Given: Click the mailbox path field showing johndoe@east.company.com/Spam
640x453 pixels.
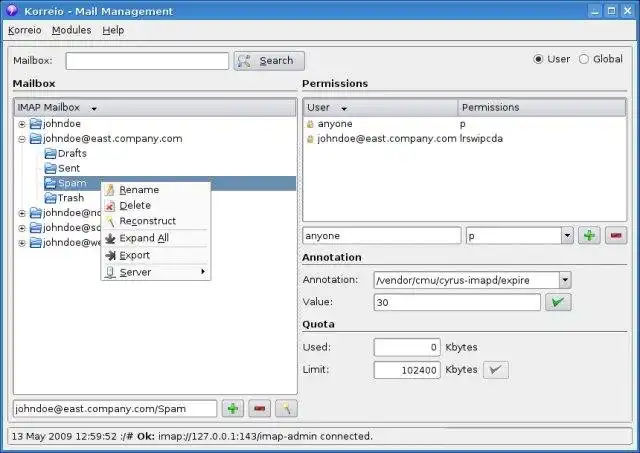Looking at the screenshot, I should (115, 409).
